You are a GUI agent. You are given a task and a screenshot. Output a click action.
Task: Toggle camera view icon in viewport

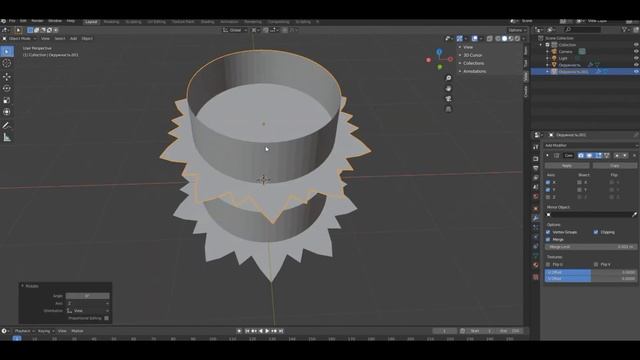[449, 99]
